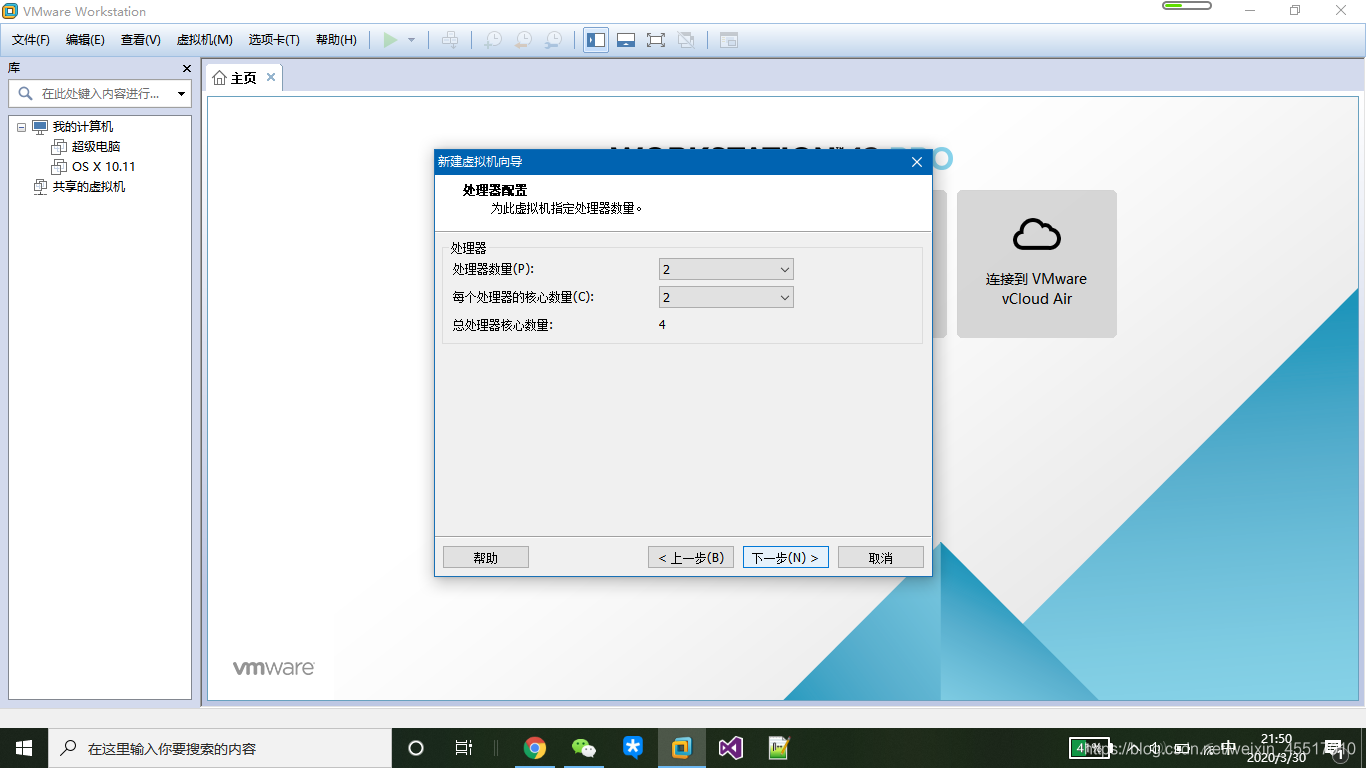Image resolution: width=1366 pixels, height=768 pixels.
Task: Open the 处理器数量(P) dropdown
Action: tap(726, 270)
